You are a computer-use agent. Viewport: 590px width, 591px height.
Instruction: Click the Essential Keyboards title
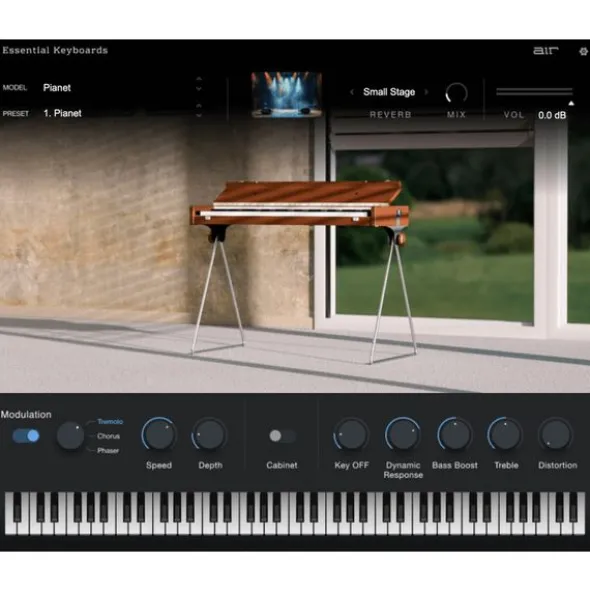click(x=55, y=50)
